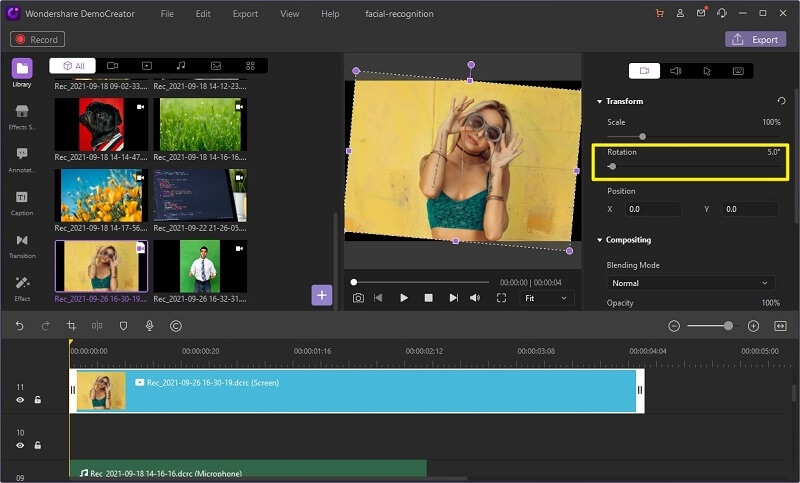
Task: Adjust the Rotation slider
Action: (694, 166)
